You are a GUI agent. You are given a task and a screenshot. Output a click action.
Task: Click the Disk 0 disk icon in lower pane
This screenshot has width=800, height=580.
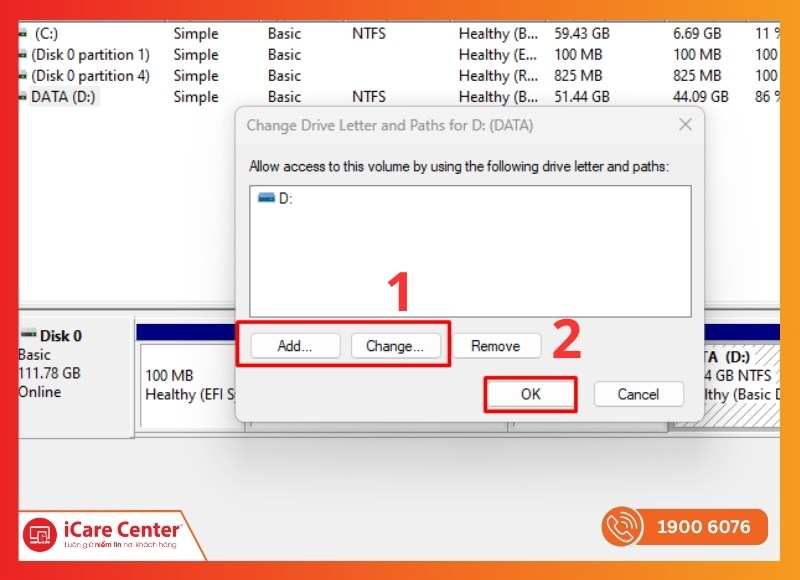click(x=29, y=335)
